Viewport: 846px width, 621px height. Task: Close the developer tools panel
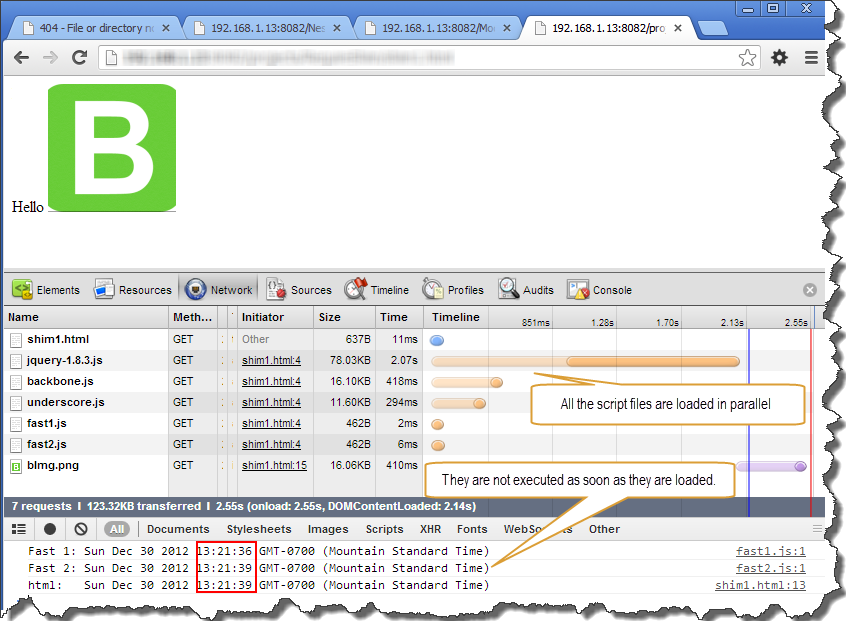pyautogui.click(x=809, y=290)
